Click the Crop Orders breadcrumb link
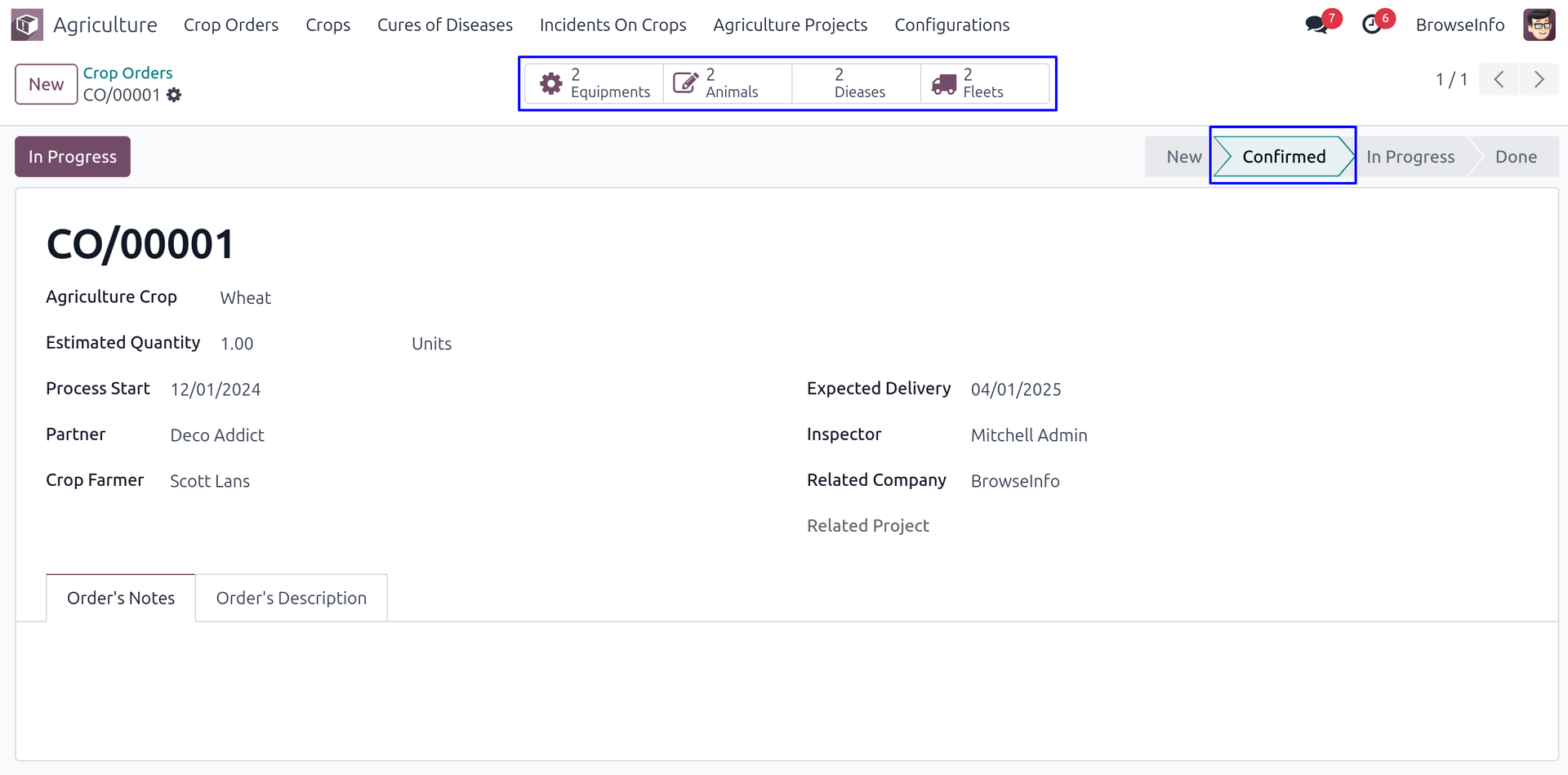 (127, 73)
